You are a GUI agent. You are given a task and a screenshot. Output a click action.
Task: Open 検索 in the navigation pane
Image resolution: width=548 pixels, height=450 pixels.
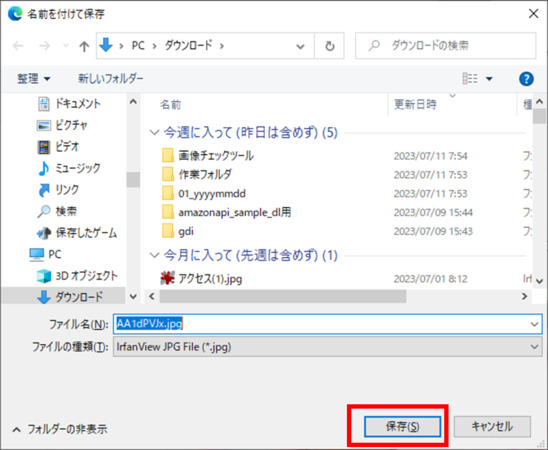click(57, 211)
